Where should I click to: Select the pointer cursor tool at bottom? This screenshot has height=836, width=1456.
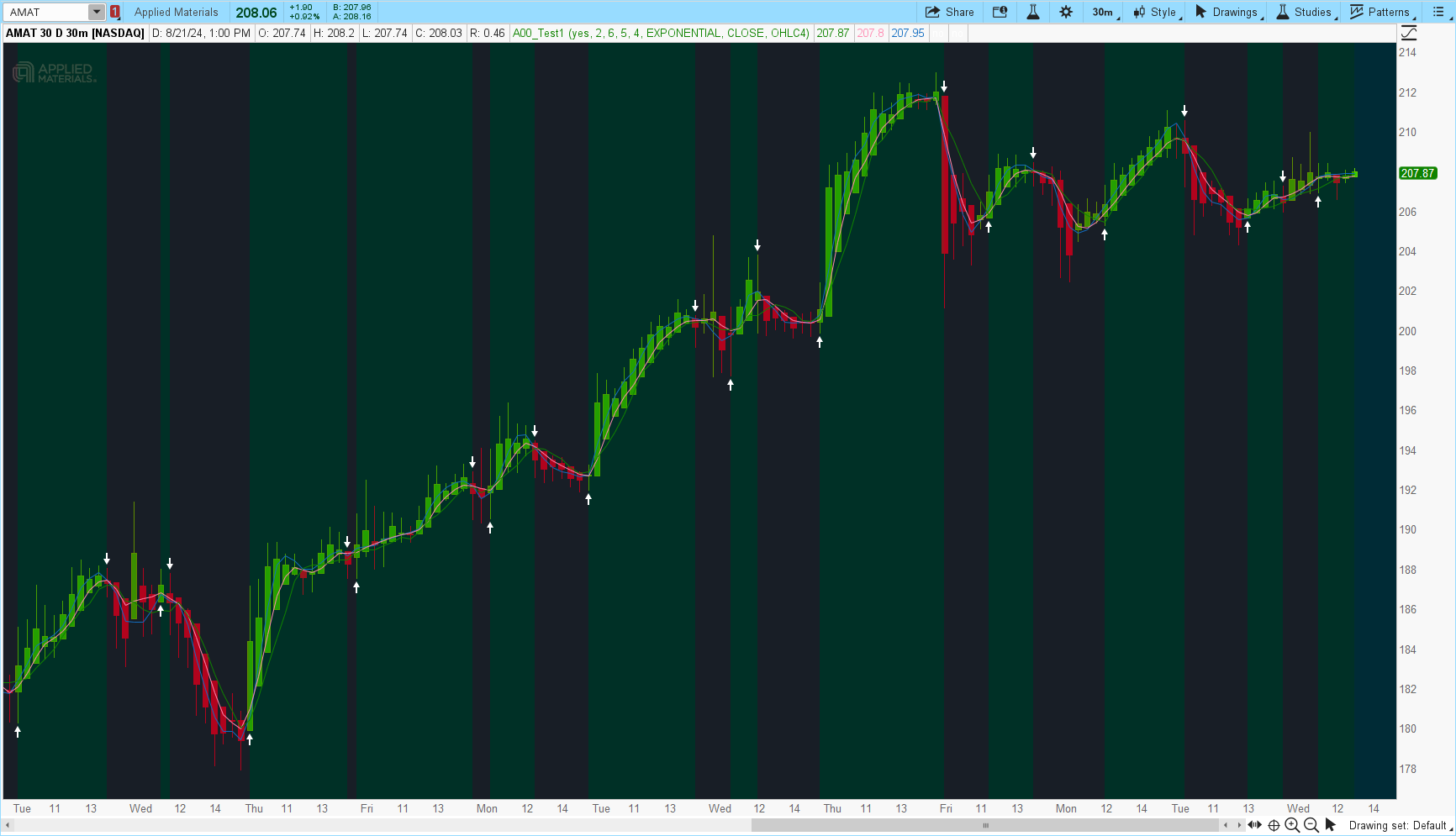tap(1330, 825)
